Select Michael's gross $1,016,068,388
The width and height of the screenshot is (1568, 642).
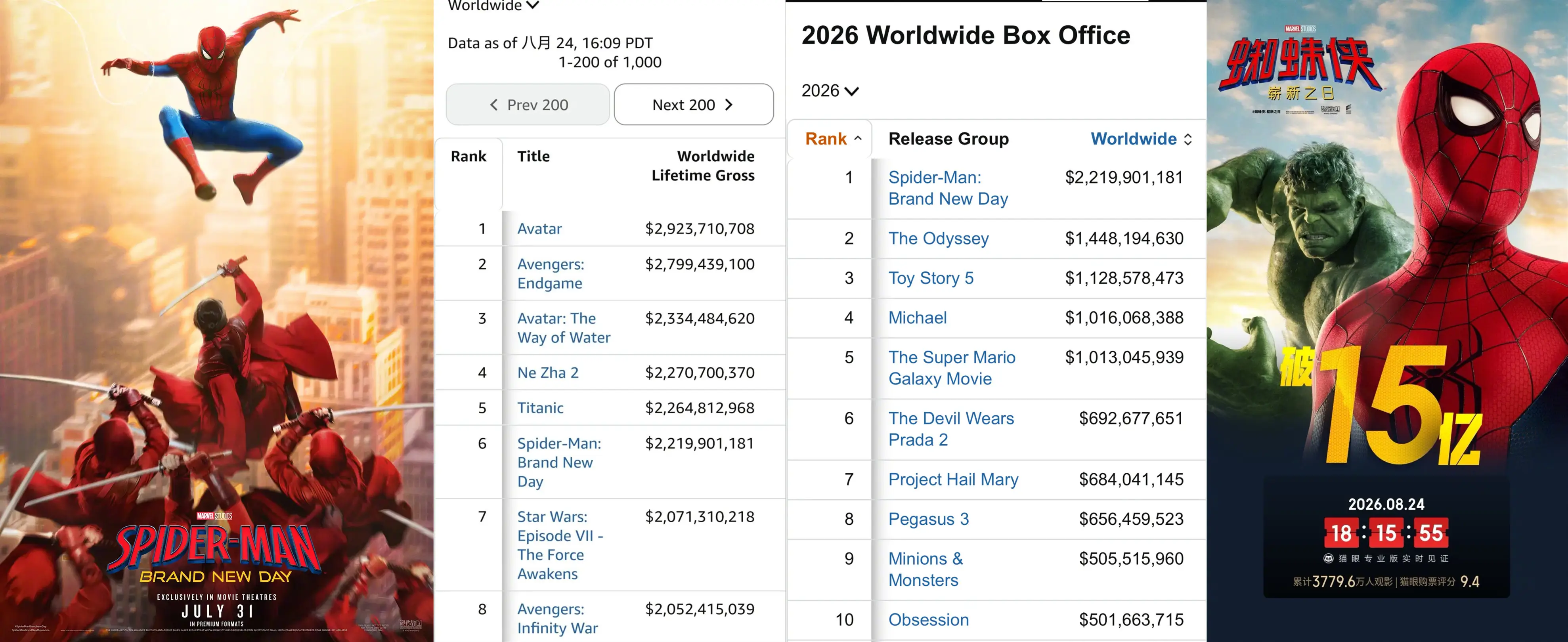click(x=1124, y=318)
